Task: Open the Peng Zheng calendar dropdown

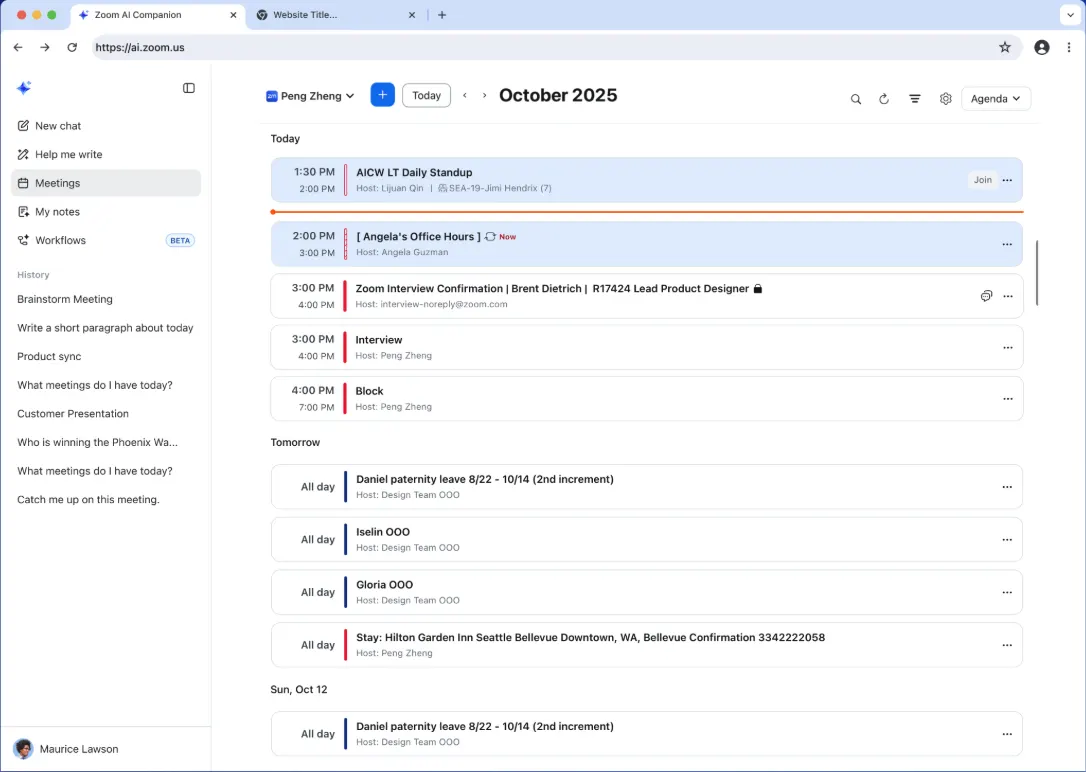Action: 310,94
